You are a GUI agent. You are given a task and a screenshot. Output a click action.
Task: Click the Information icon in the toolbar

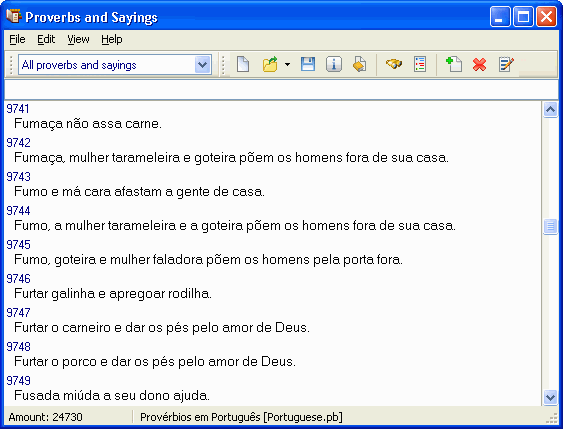pos(334,65)
